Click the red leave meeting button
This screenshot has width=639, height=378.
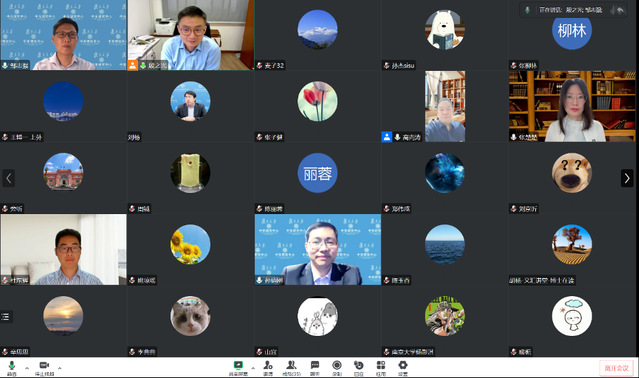(616, 368)
